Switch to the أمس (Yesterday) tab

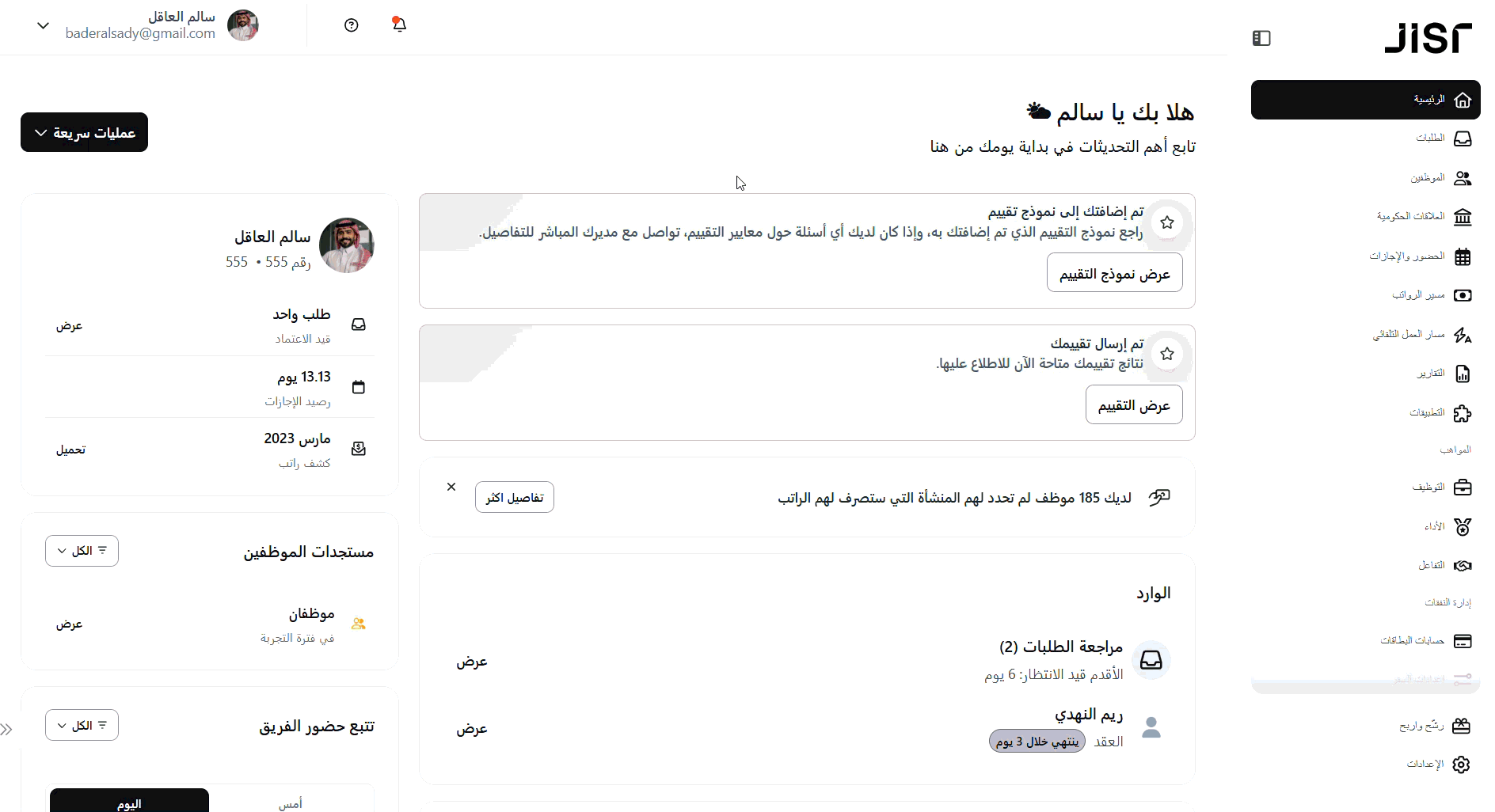pyautogui.click(x=291, y=803)
